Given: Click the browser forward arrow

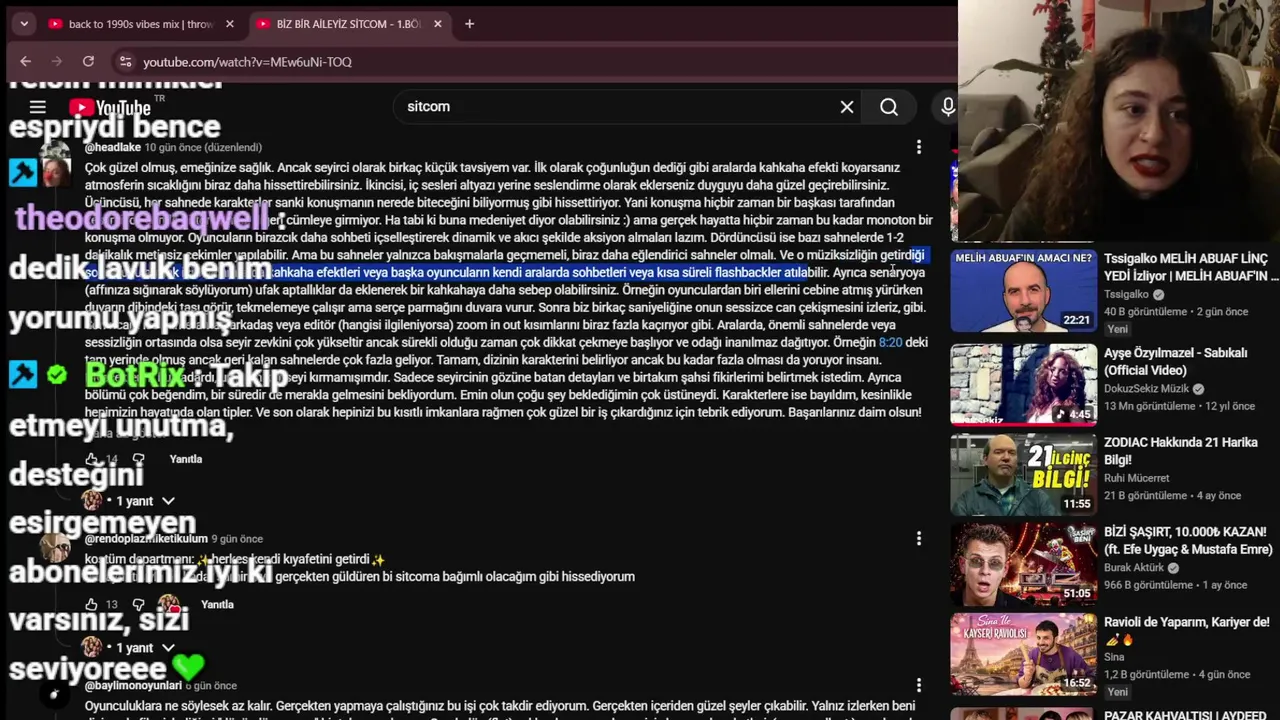Looking at the screenshot, I should (57, 62).
